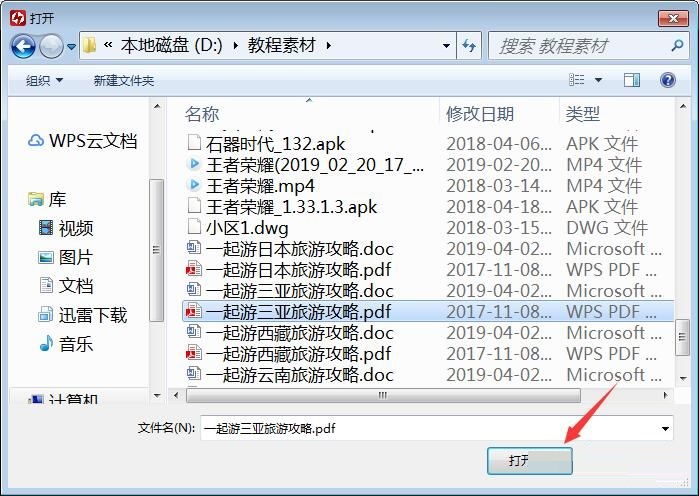
Task: Click the folder icon in address bar
Action: (x=89, y=45)
